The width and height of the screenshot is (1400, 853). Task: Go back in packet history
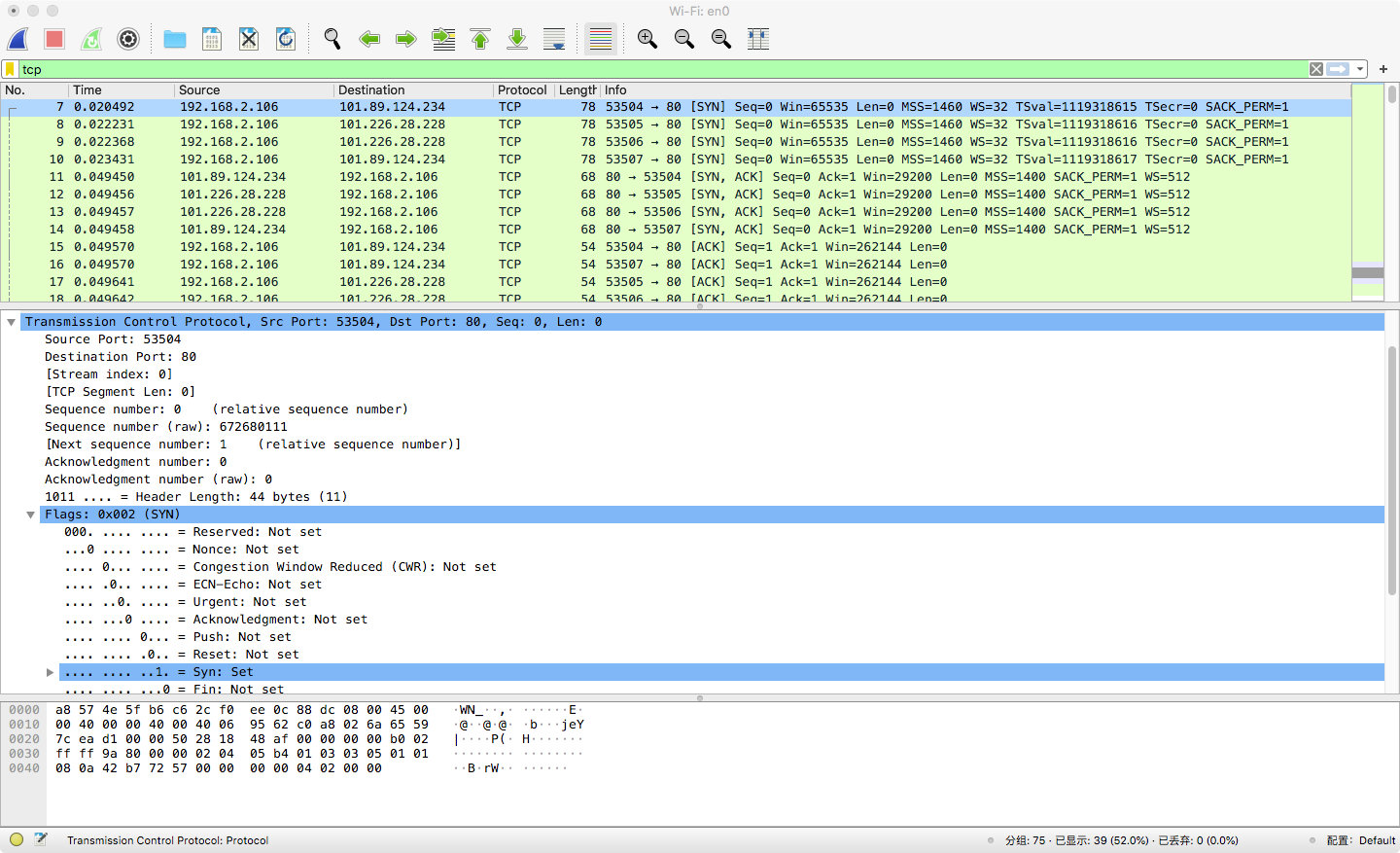(369, 39)
